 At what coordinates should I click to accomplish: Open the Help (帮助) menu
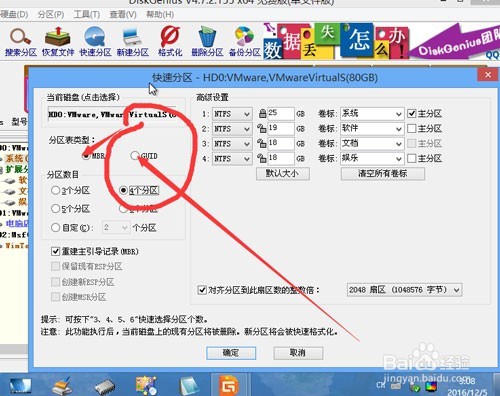[x=160, y=15]
